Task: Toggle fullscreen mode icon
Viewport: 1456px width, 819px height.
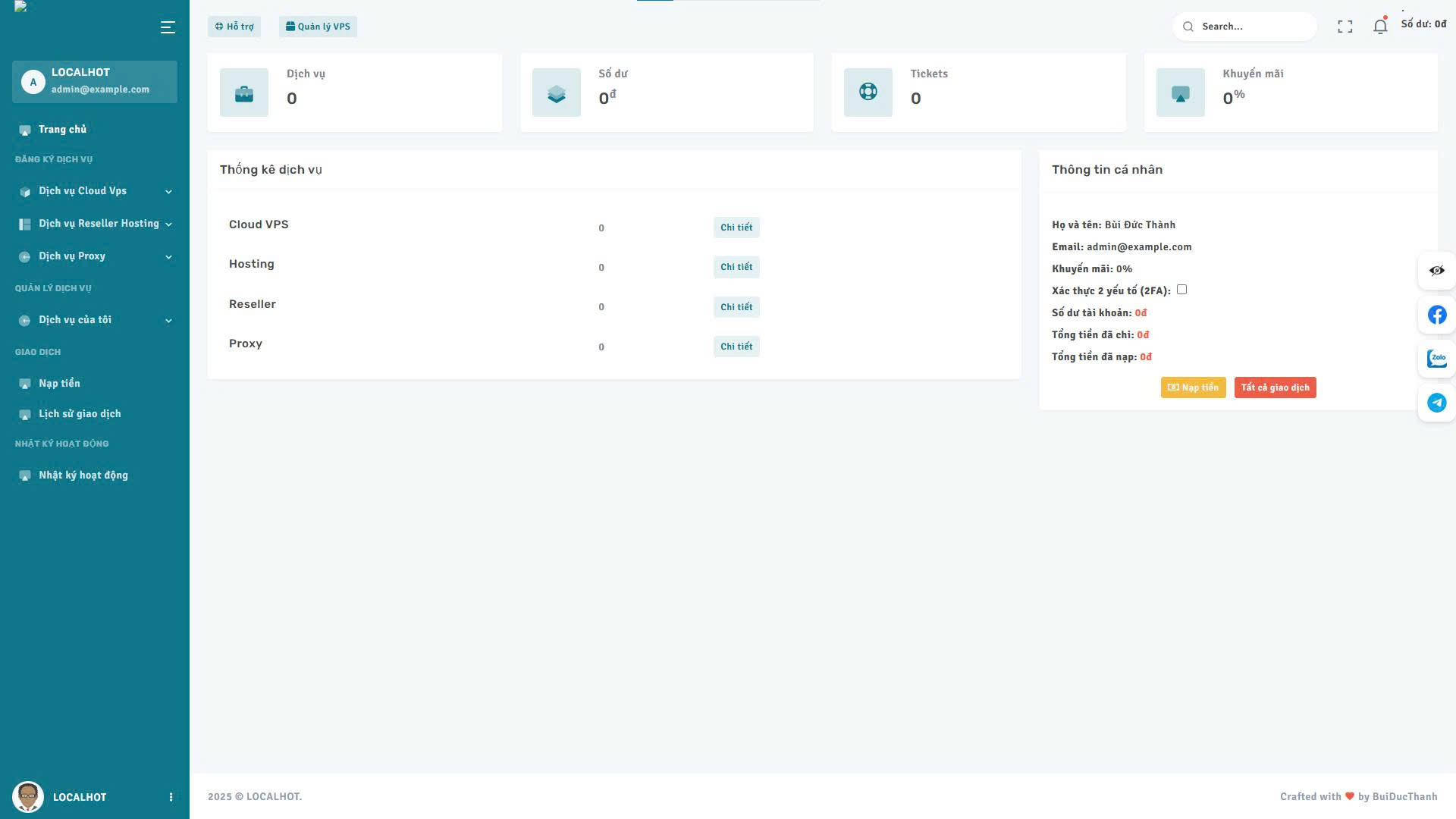Action: click(x=1345, y=27)
